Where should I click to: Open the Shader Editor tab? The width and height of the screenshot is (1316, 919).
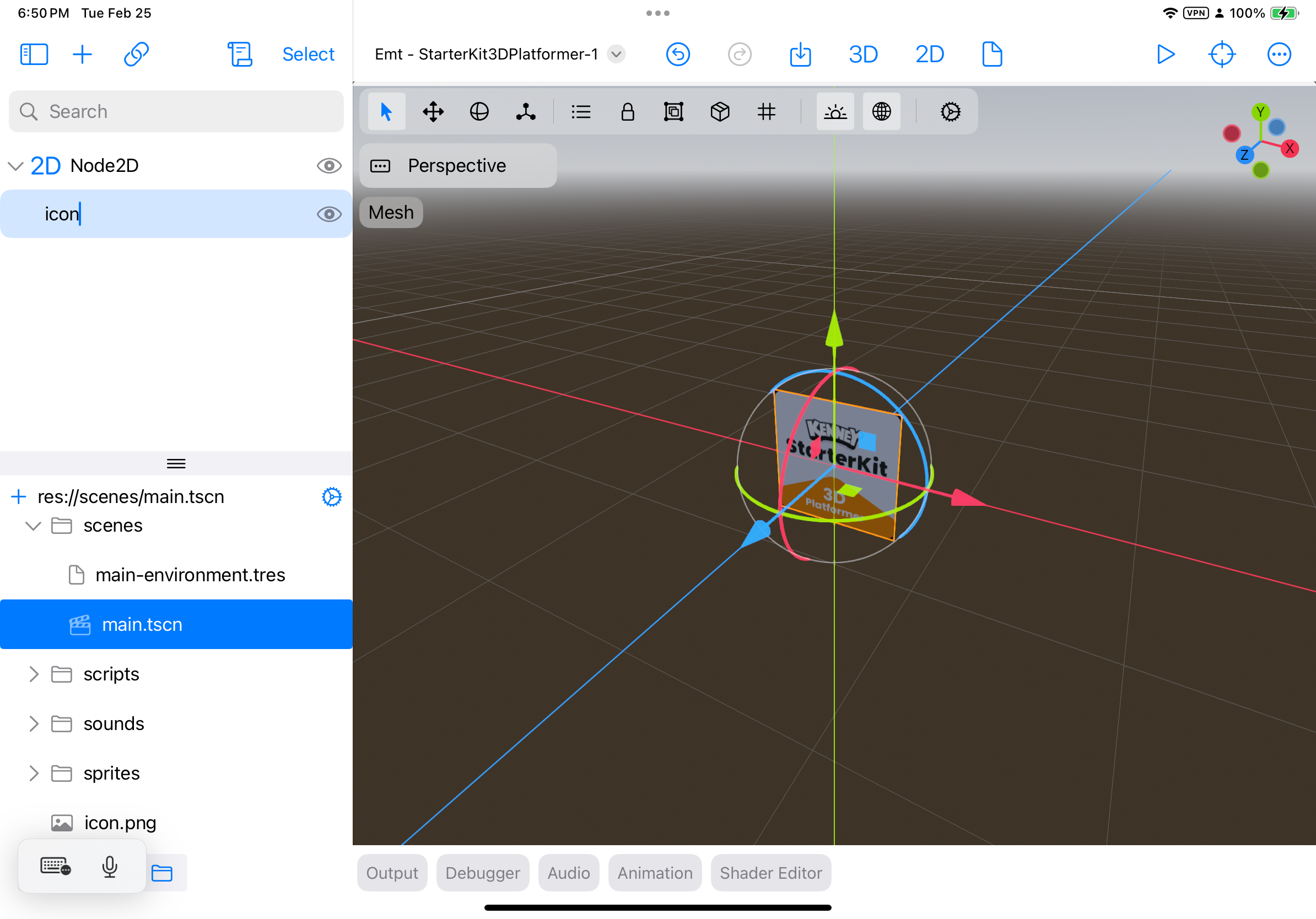coord(771,873)
